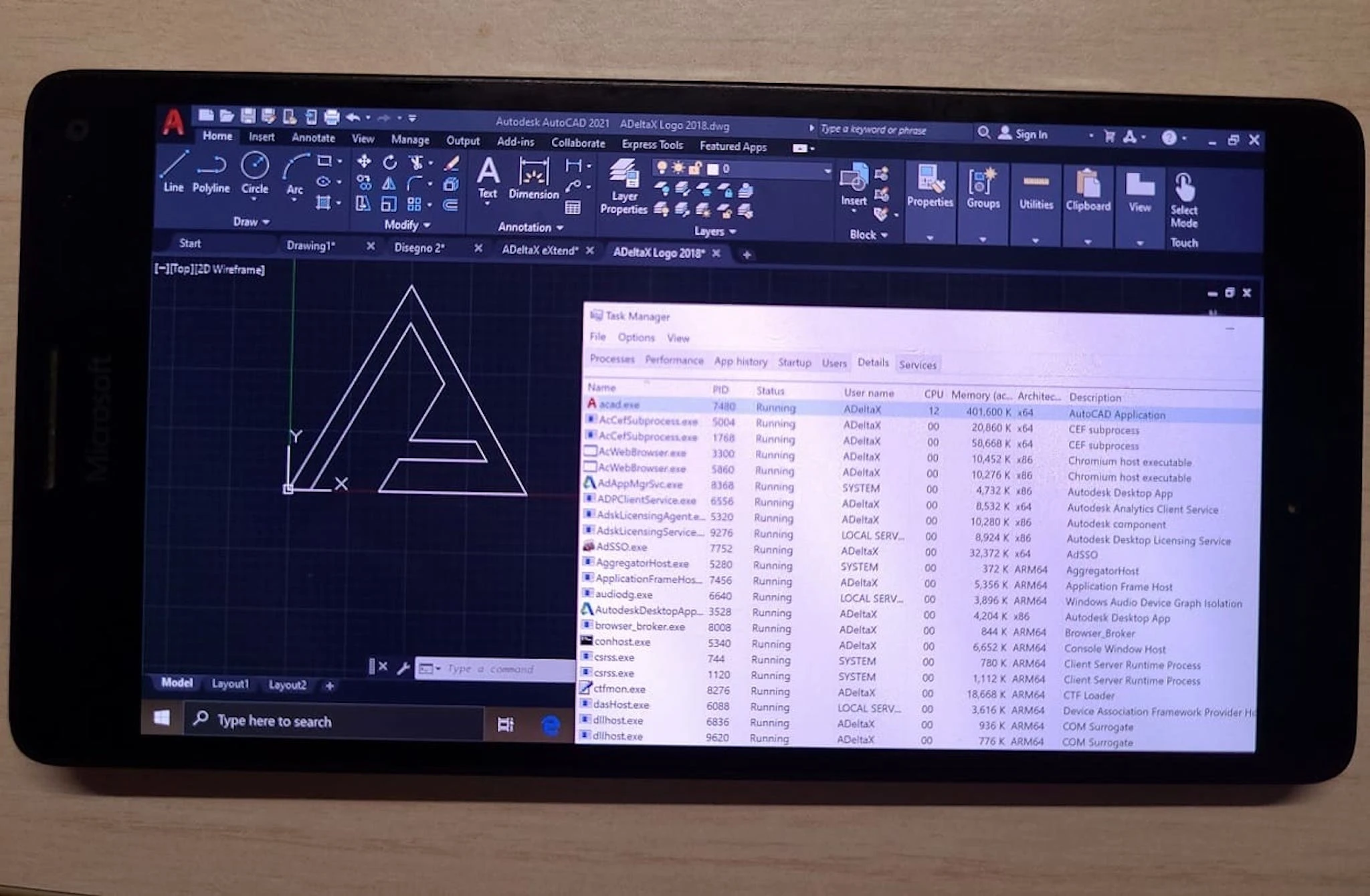Expand the Modify panel dropdown
This screenshot has height=896, width=1370.
pyautogui.click(x=407, y=225)
